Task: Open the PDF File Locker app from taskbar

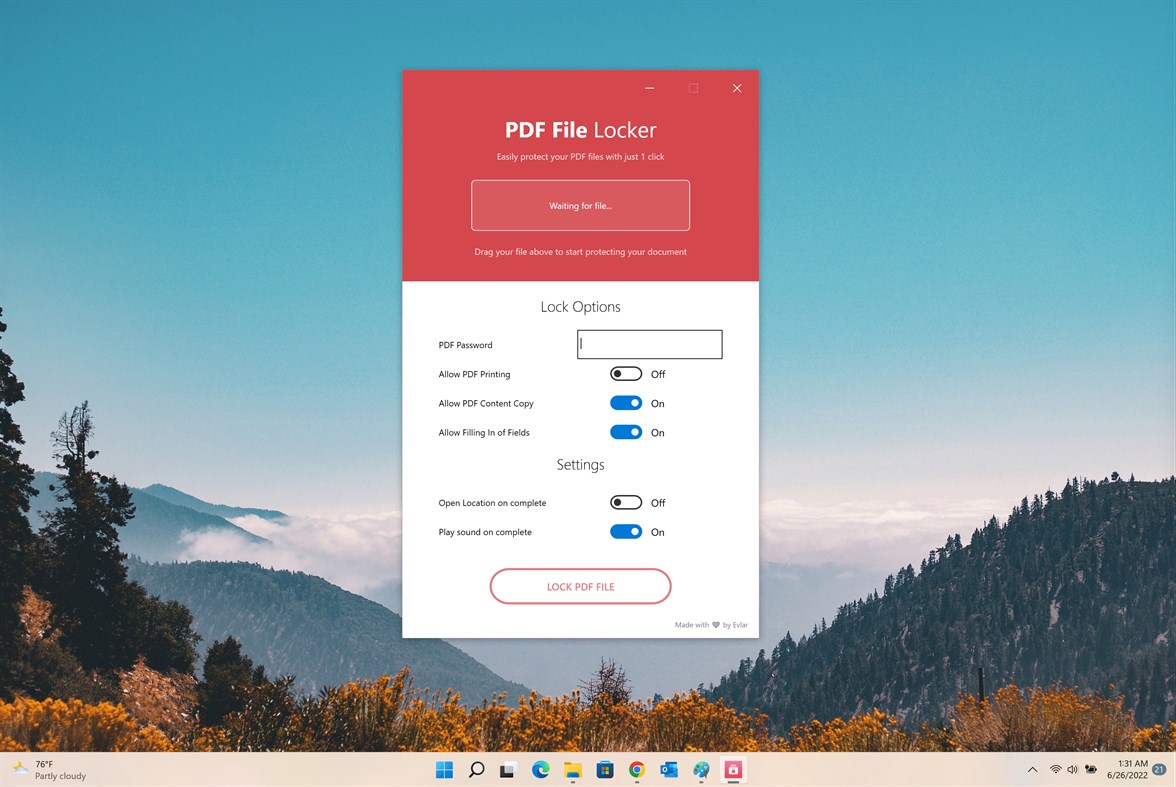Action: coord(733,770)
